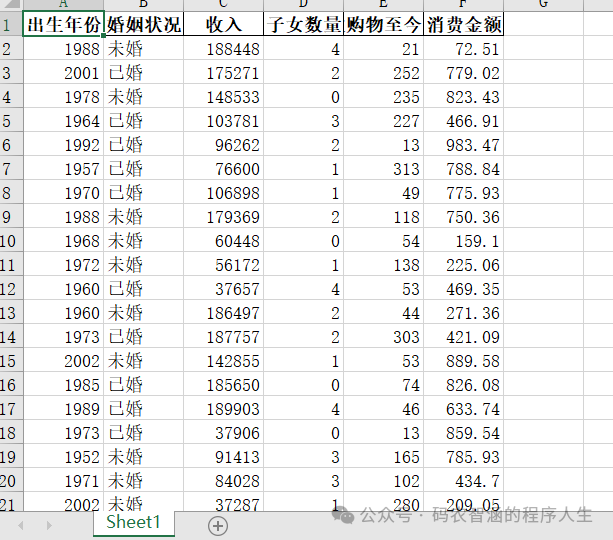
Task: Select the row 10 header
Action: (x=10, y=241)
